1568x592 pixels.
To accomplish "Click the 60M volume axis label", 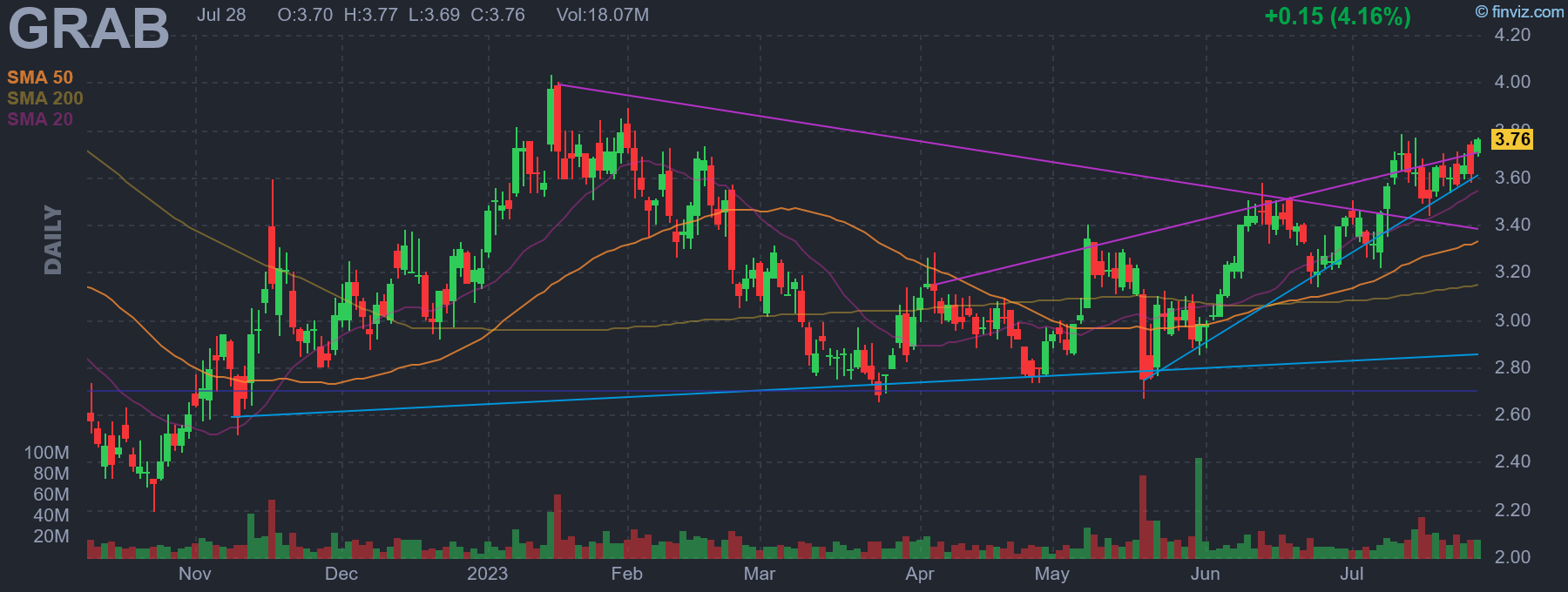I will 51,494.
